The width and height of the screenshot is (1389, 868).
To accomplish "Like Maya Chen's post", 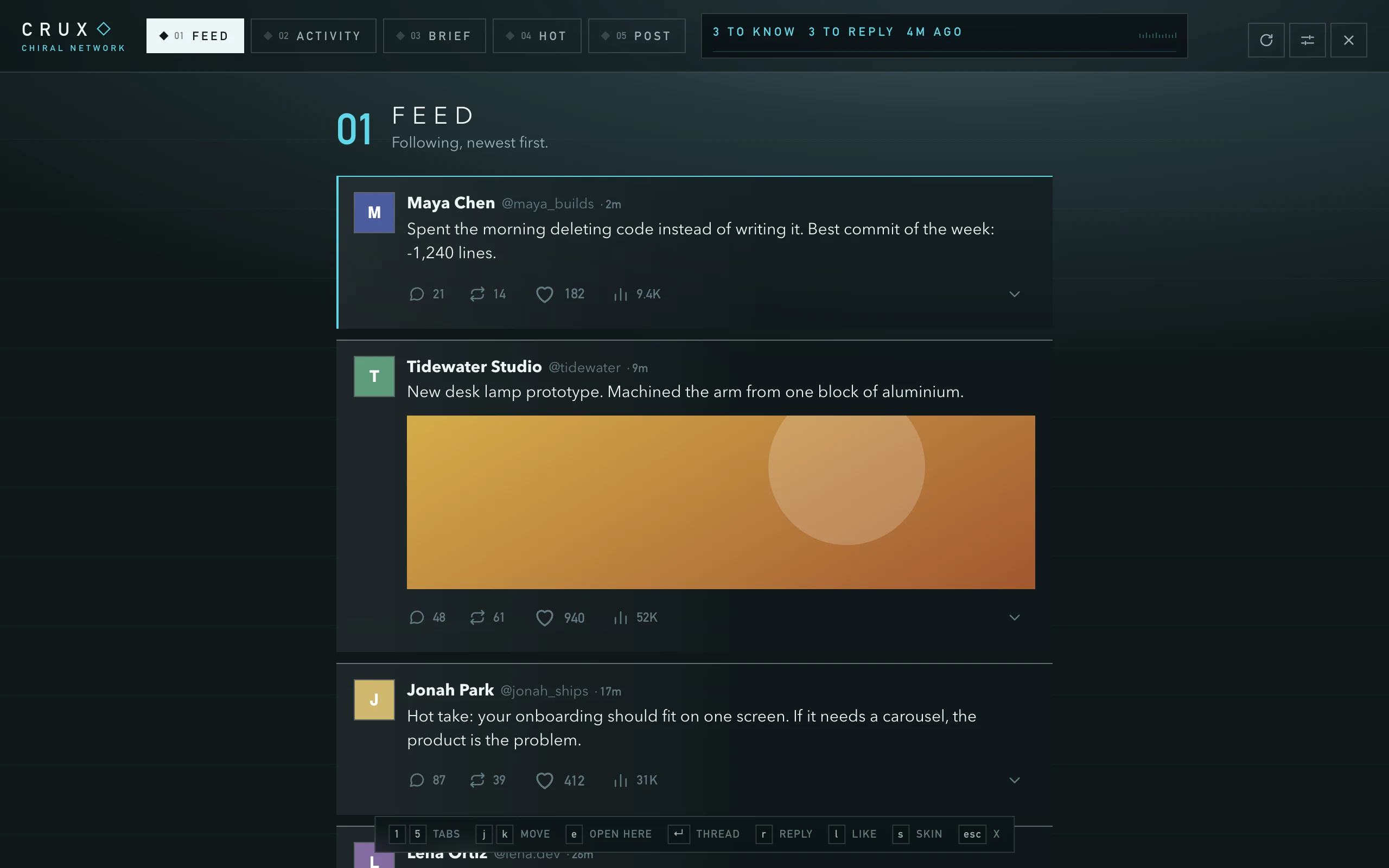I will (560, 295).
